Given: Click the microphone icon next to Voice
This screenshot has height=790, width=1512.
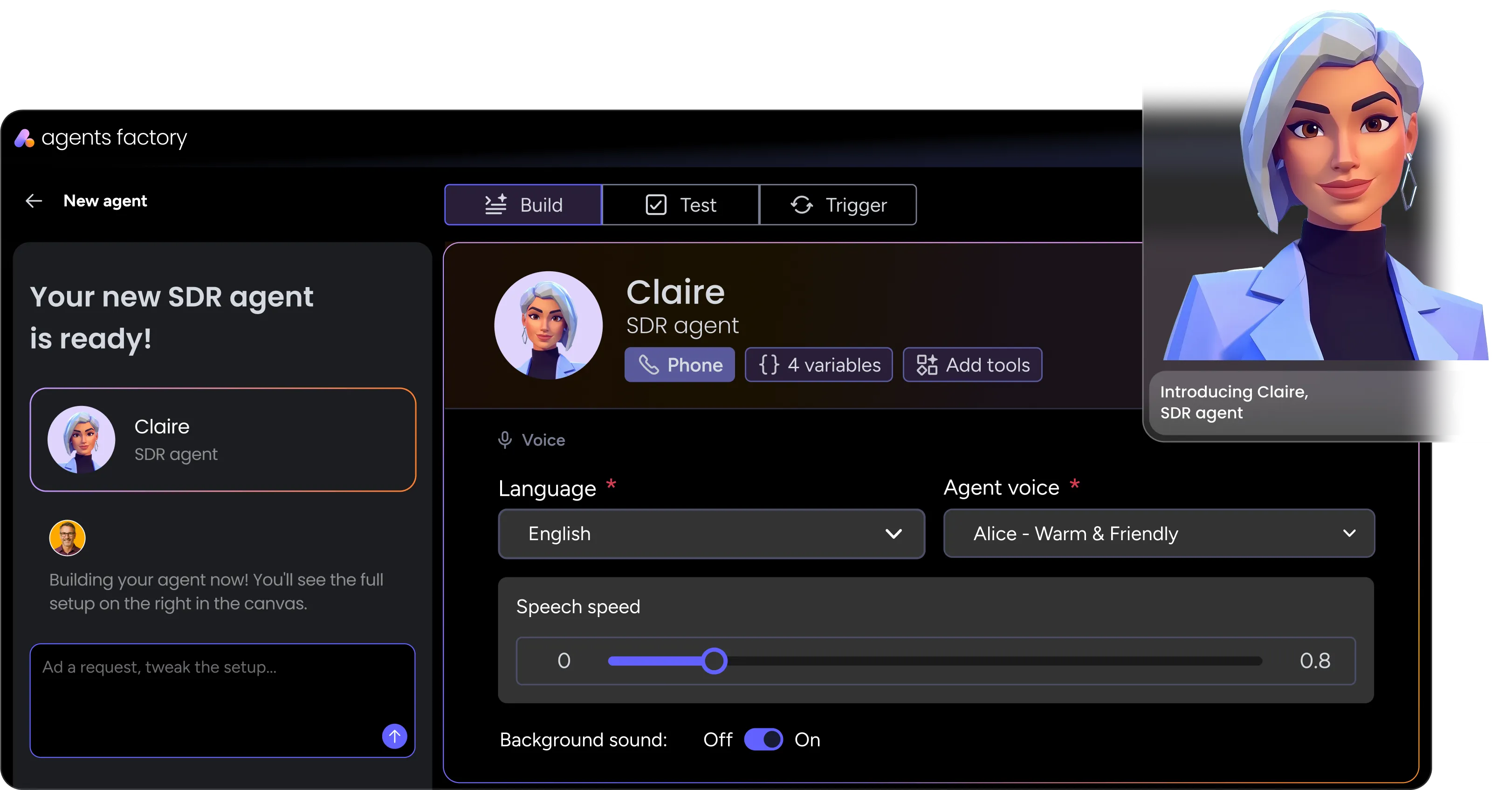Looking at the screenshot, I should coord(505,440).
